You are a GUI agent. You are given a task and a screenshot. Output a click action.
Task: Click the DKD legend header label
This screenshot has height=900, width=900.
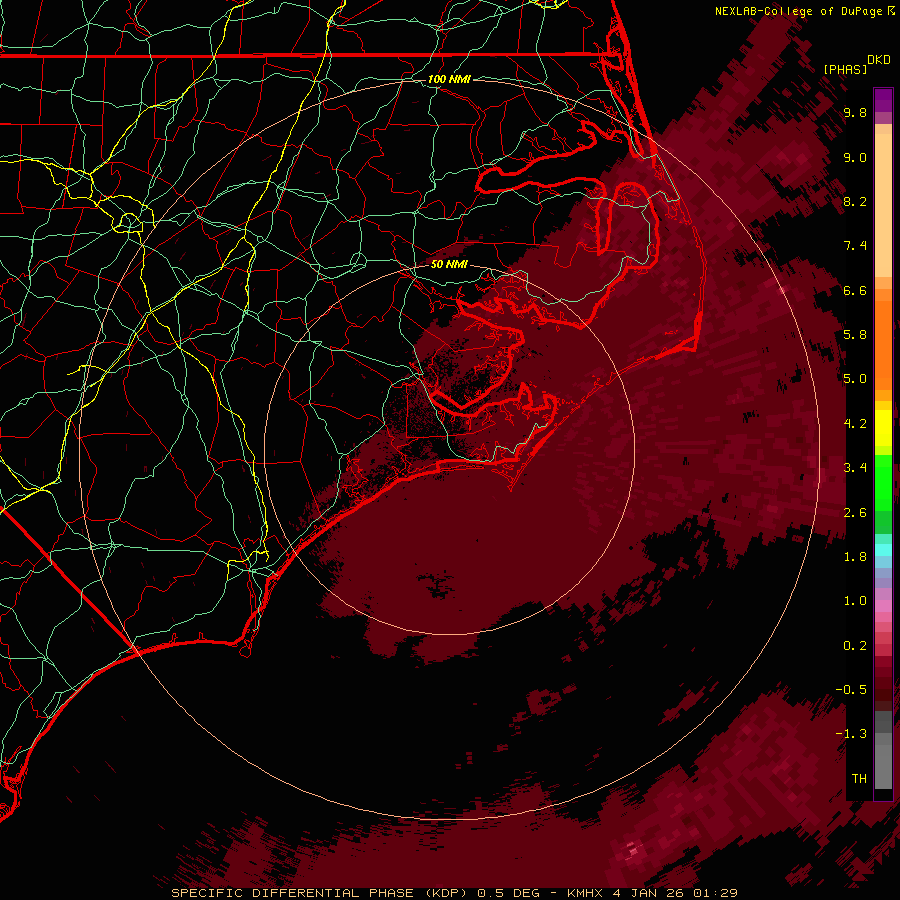[879, 60]
